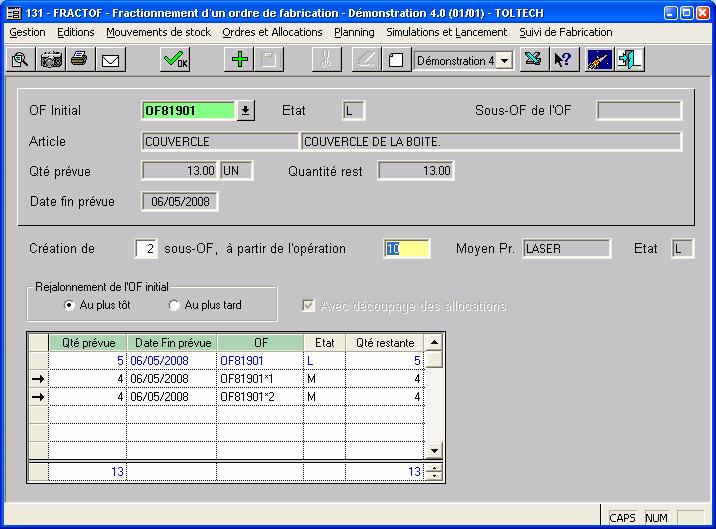
Task: Click the Etat column header
Action: click(325, 343)
